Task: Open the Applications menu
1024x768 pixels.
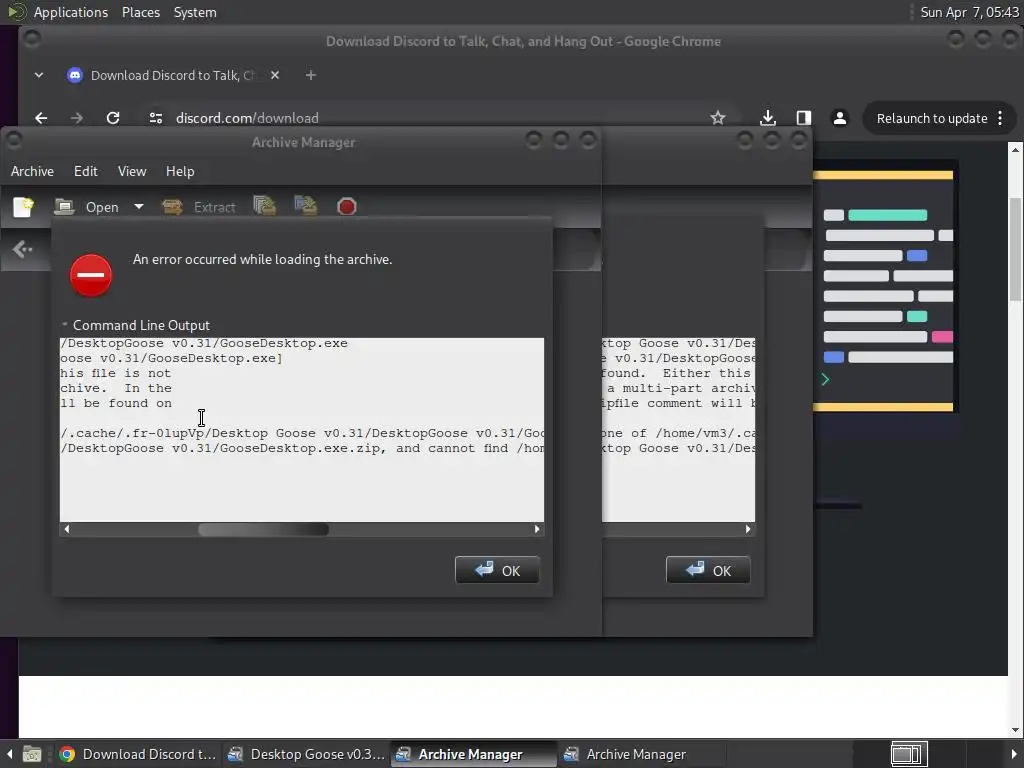Action: [x=71, y=12]
